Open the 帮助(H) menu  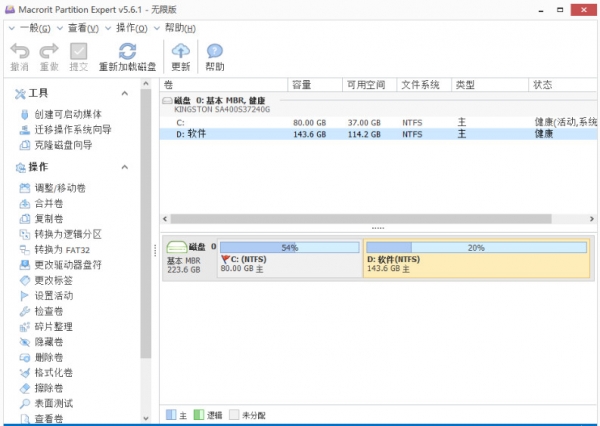(x=180, y=28)
